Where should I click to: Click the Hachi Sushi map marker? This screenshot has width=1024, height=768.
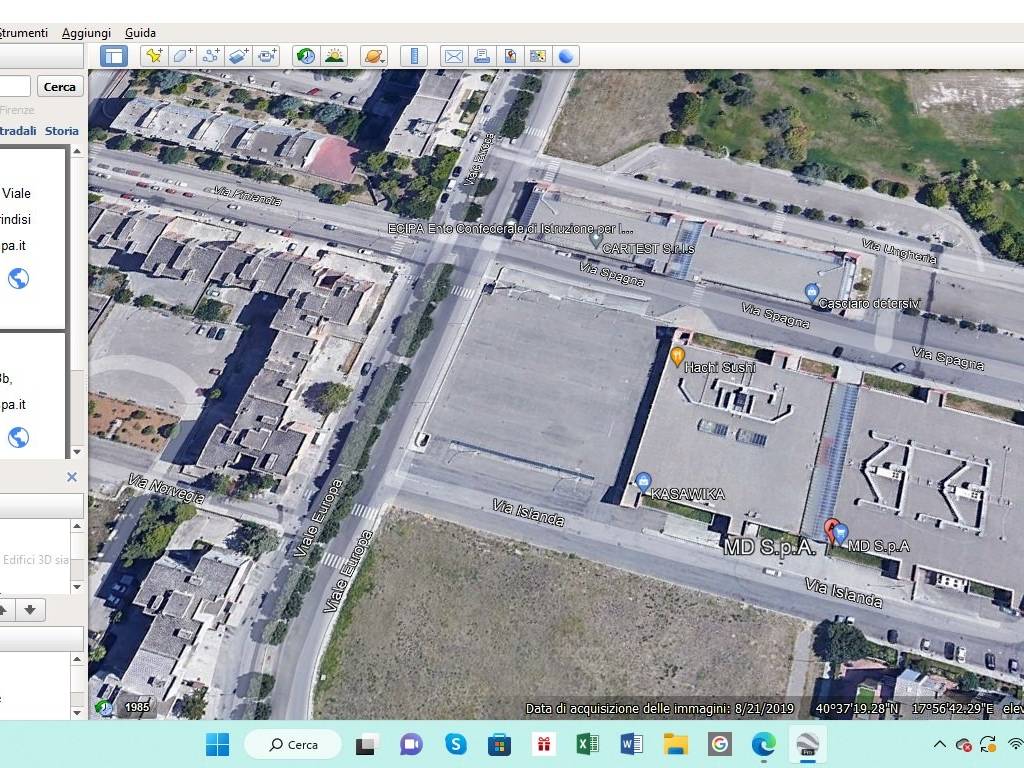coord(677,355)
